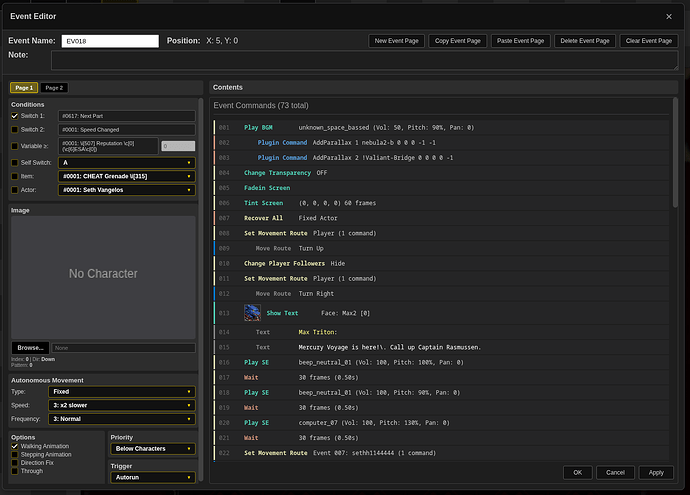Enable the Actor condition checkbox
The height and width of the screenshot is (495, 690).
pyautogui.click(x=15, y=190)
